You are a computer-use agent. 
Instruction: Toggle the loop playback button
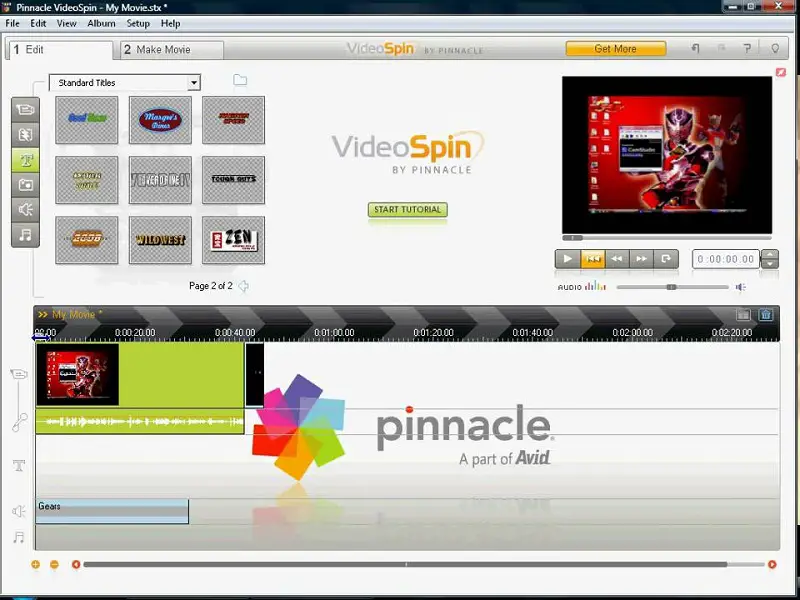tap(666, 259)
